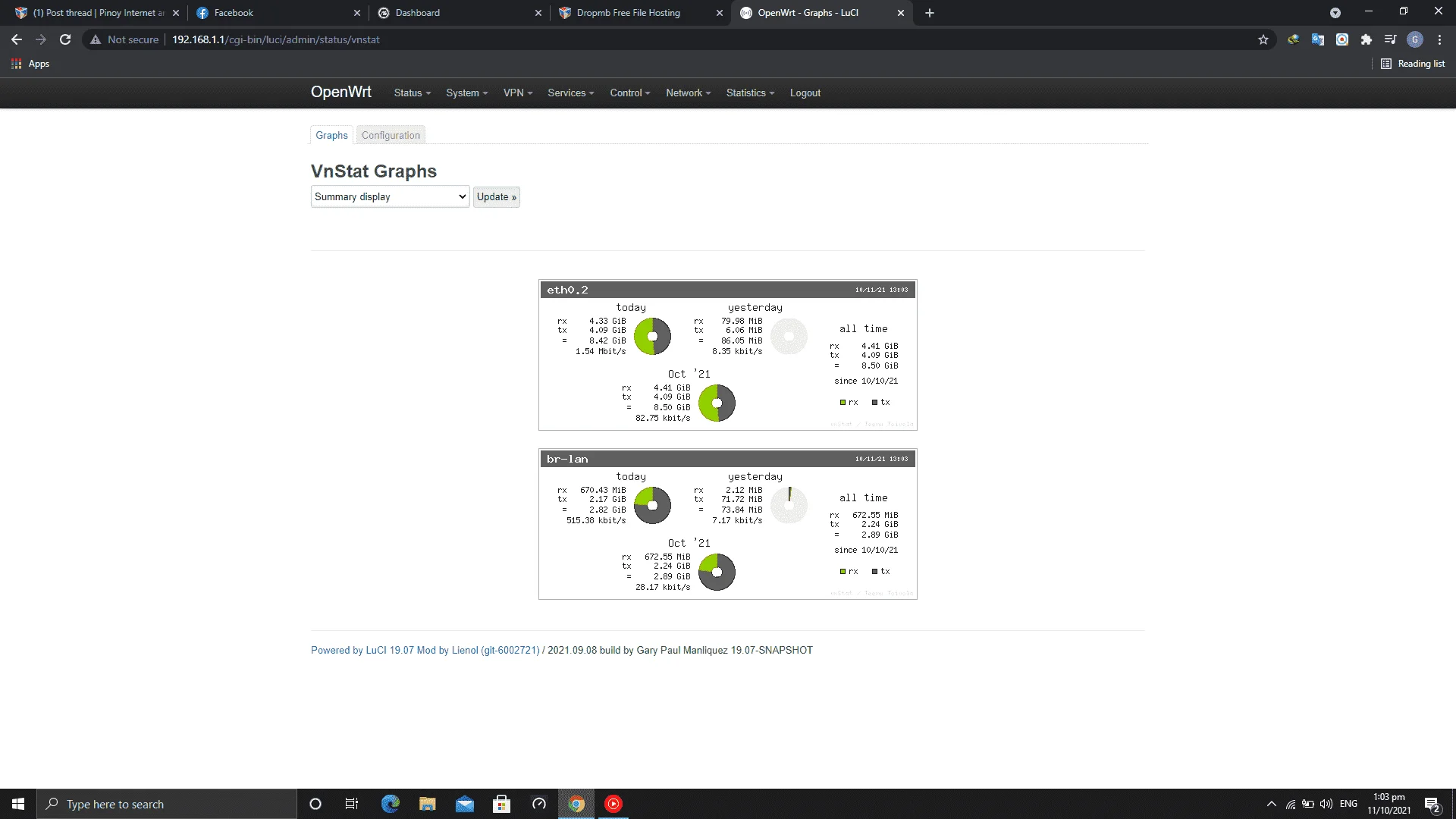The image size is (1456, 819).
Task: Open the speed gauge app on the taskbar
Action: pos(538,804)
